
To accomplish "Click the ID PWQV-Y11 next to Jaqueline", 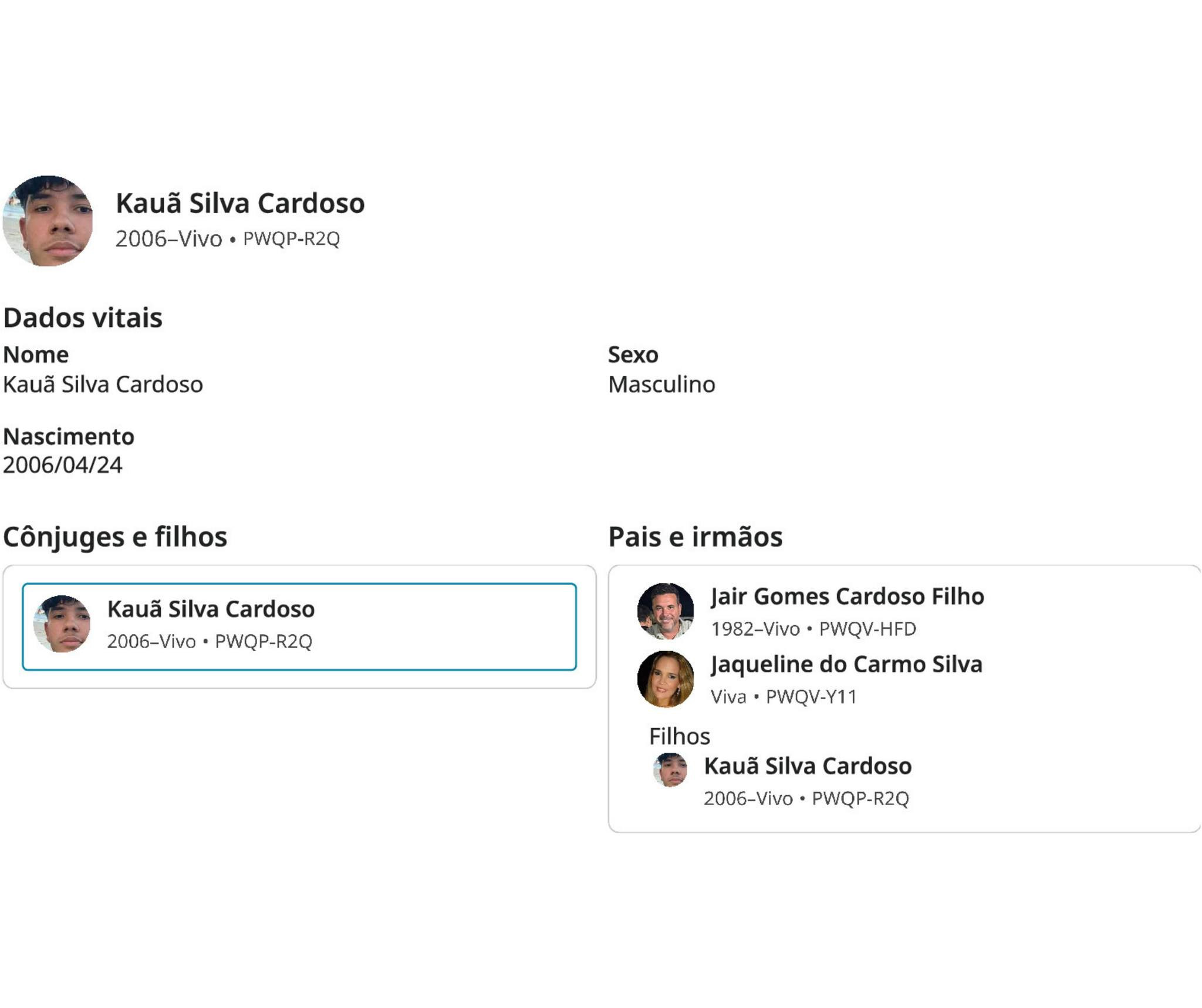I will [811, 697].
